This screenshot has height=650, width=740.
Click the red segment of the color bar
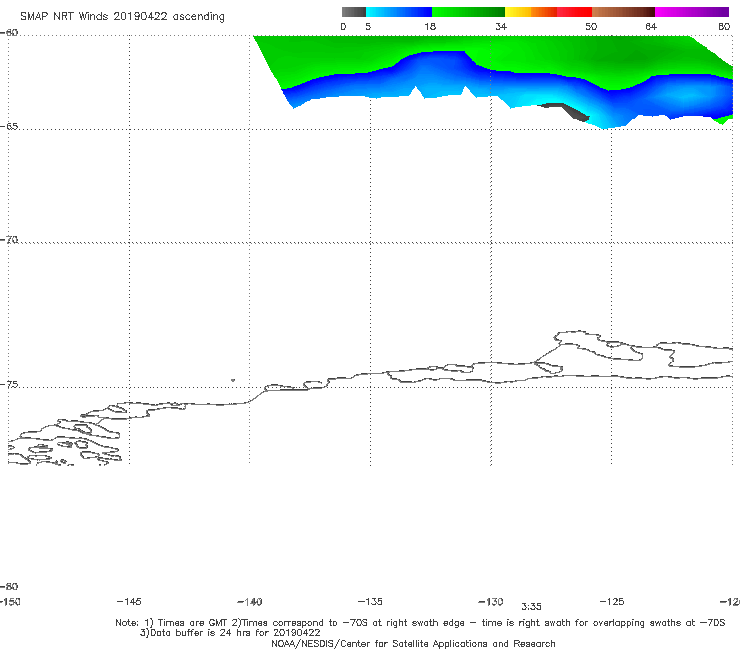click(x=574, y=12)
